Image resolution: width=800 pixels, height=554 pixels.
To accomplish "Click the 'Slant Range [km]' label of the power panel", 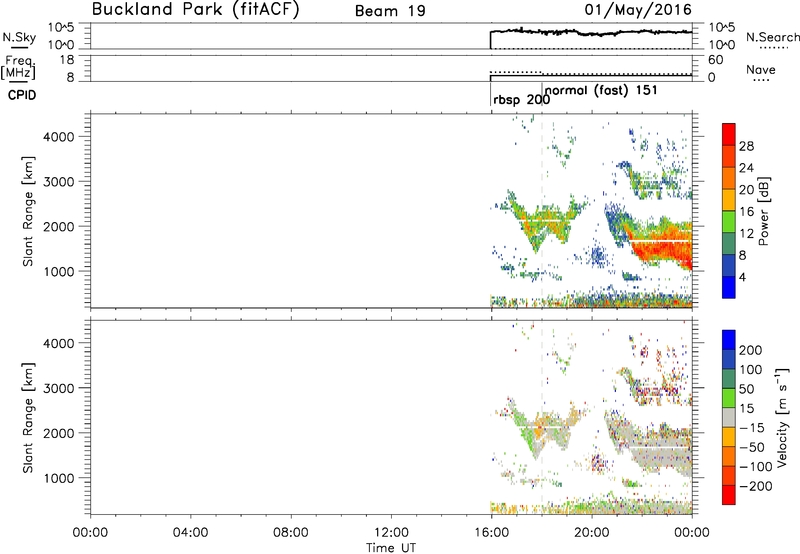I will [x=28, y=211].
